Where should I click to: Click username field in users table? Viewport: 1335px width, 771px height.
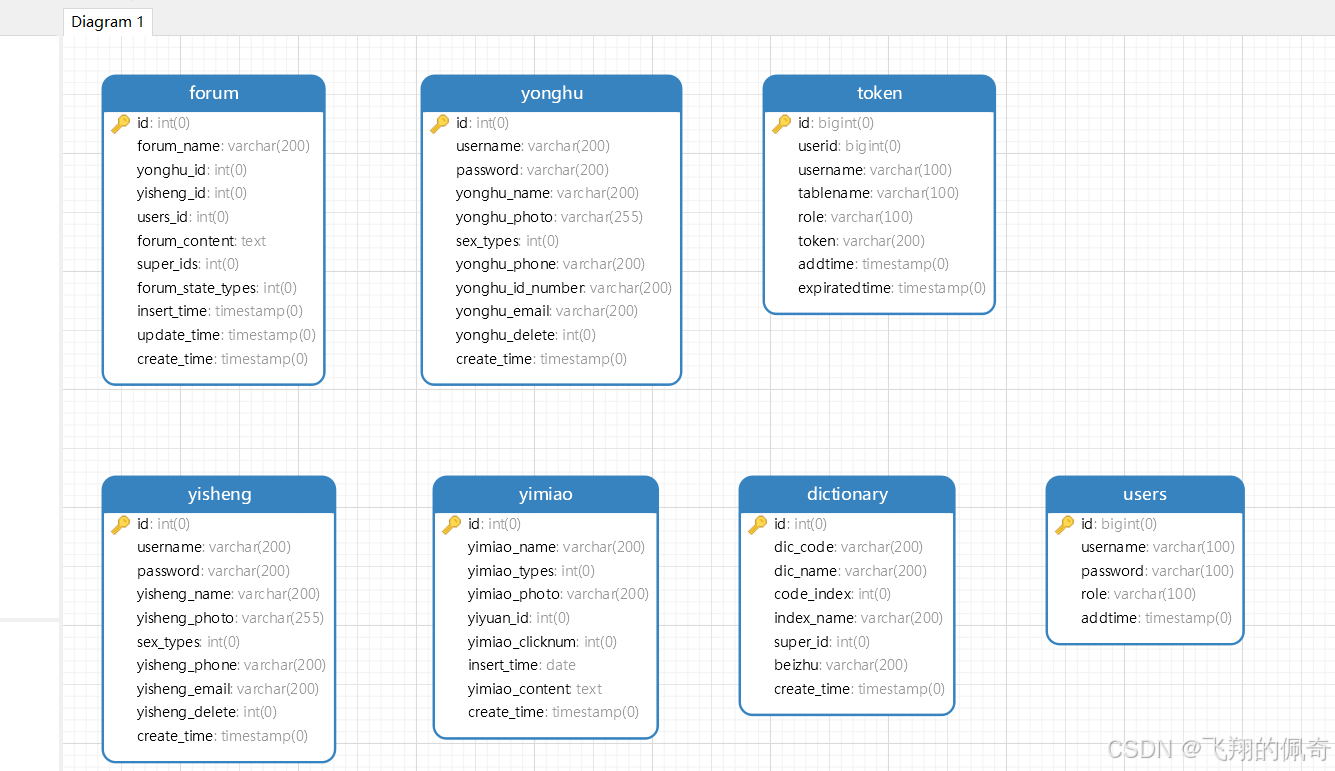1158,547
